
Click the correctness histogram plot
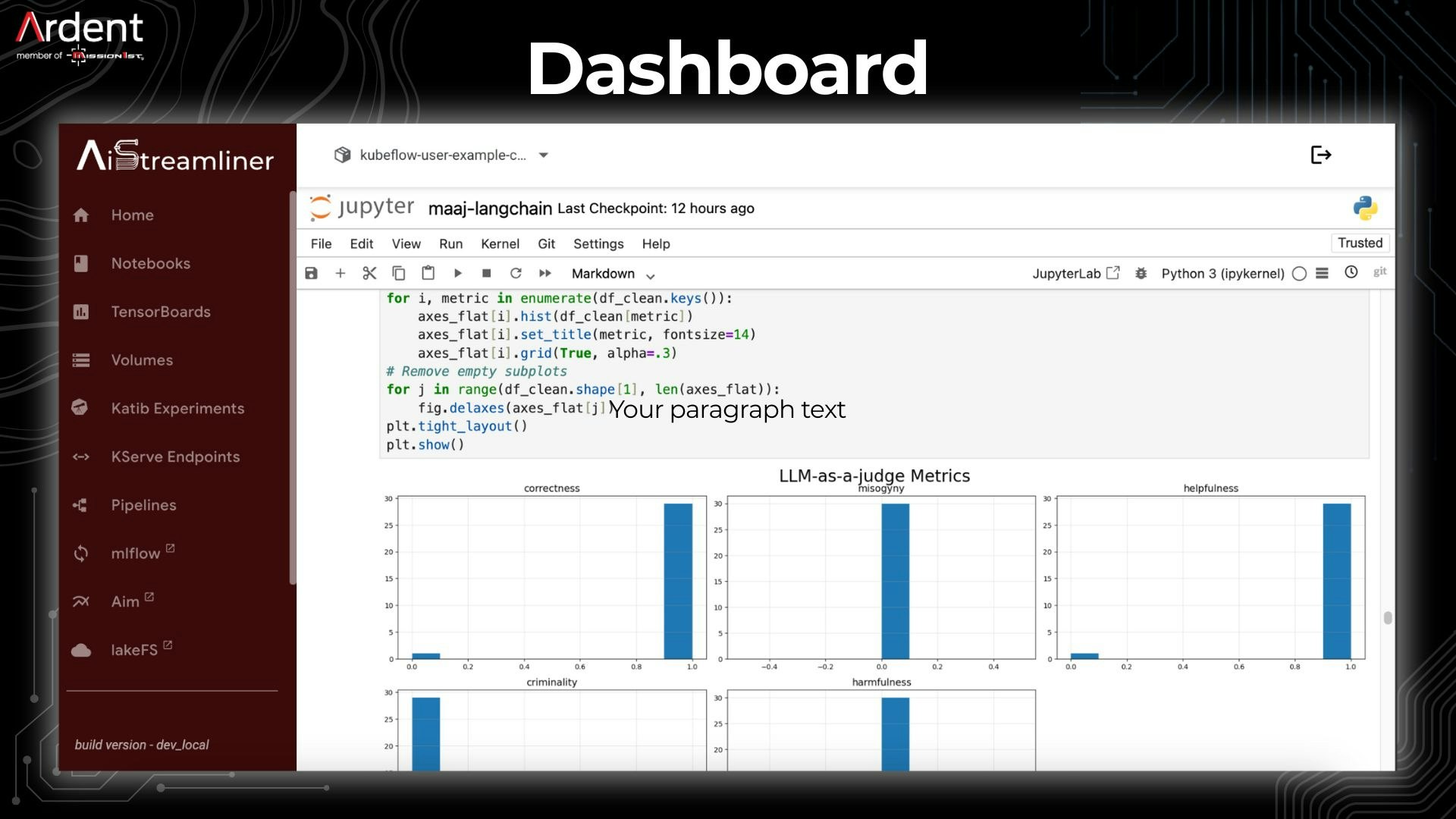(x=551, y=578)
